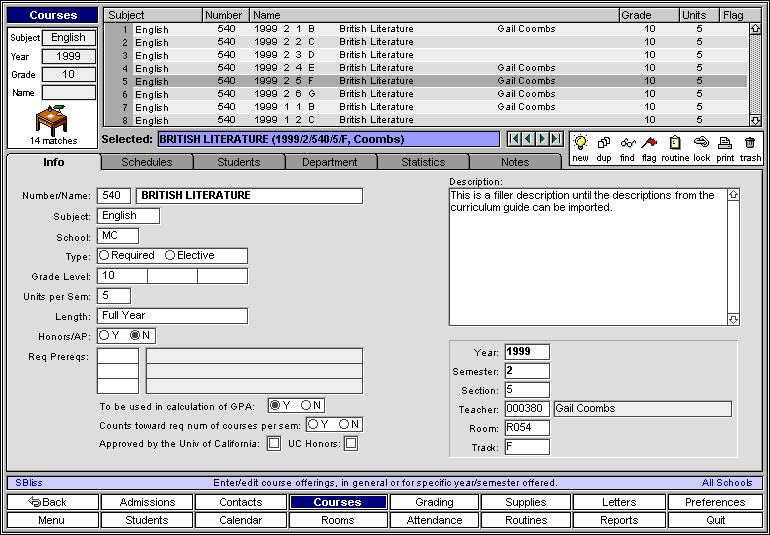Select course row 3 track D
Viewport: 770px width, 535px height.
pos(425,55)
